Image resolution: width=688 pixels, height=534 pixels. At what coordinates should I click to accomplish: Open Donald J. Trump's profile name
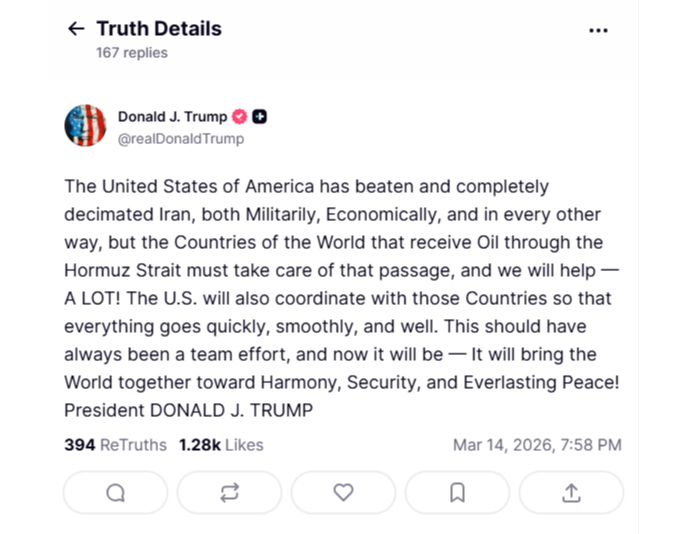(172, 116)
